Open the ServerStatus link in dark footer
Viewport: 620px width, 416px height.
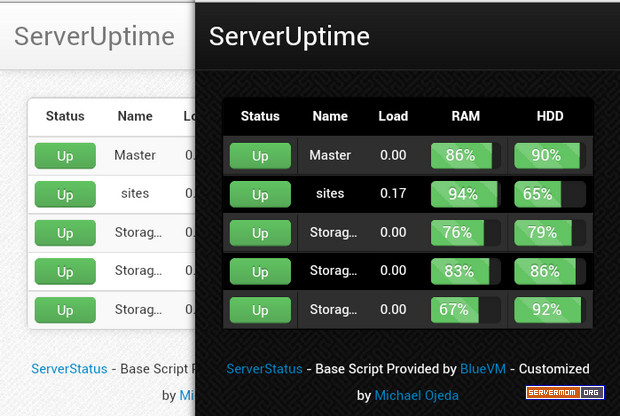264,369
